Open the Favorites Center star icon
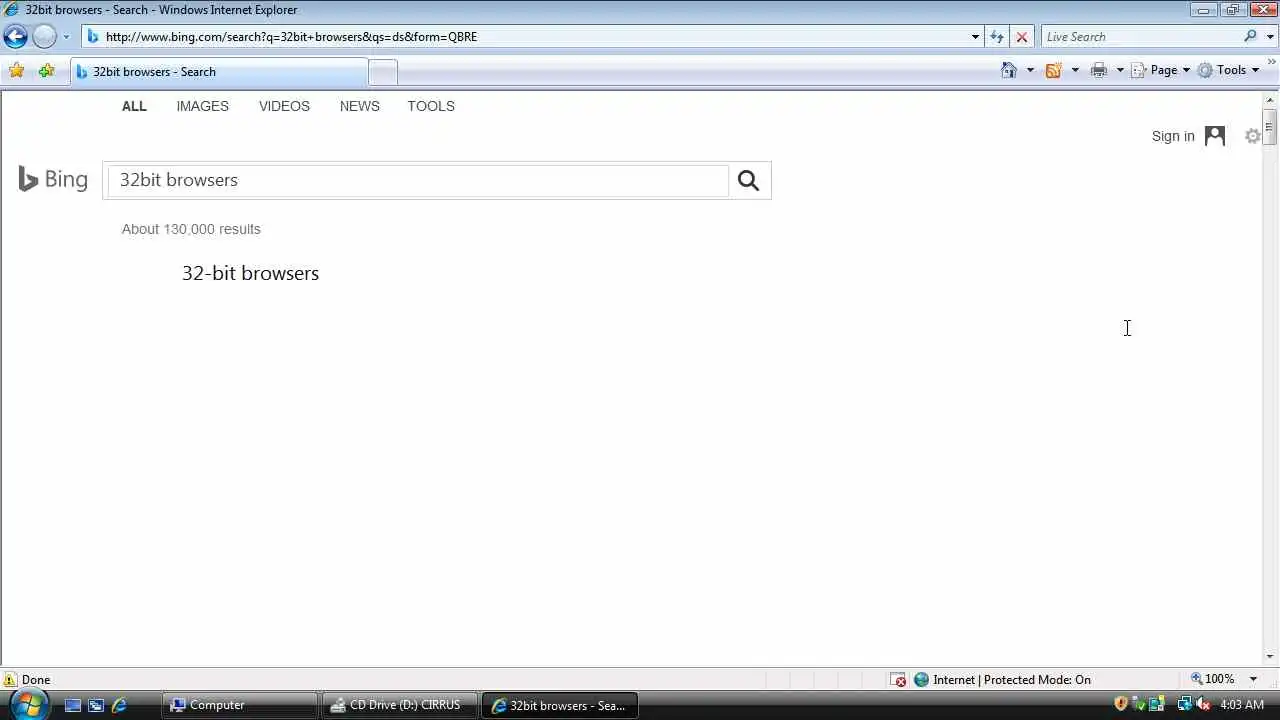Image resolution: width=1280 pixels, height=720 pixels. tap(16, 71)
